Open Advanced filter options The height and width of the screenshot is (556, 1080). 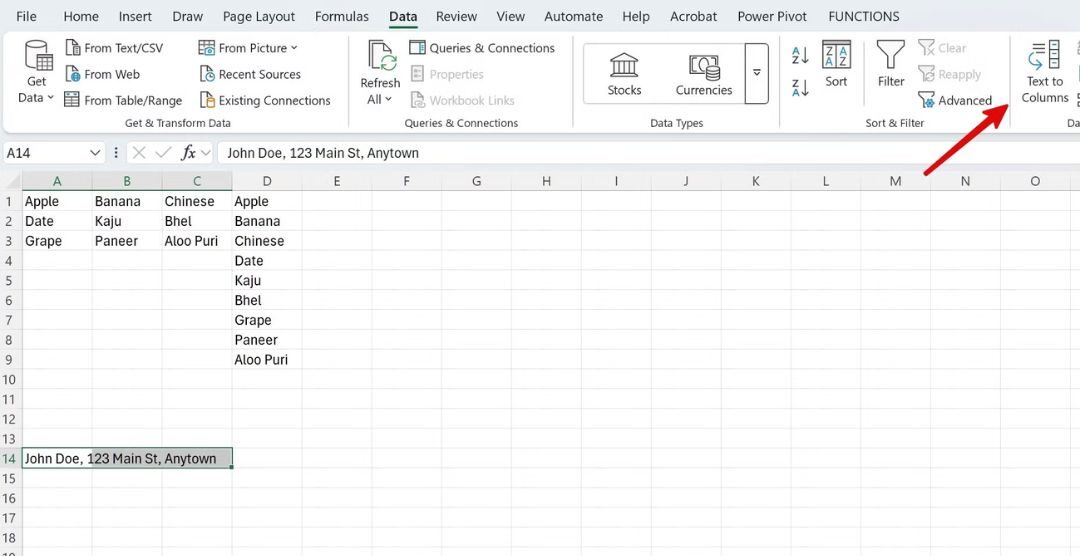click(955, 100)
